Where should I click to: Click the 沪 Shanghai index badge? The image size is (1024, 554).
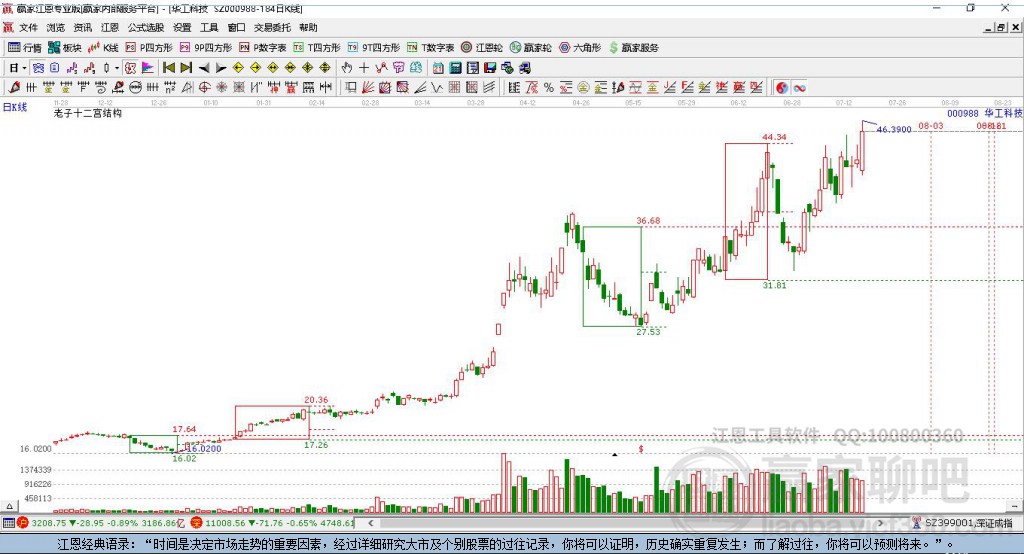point(23,523)
